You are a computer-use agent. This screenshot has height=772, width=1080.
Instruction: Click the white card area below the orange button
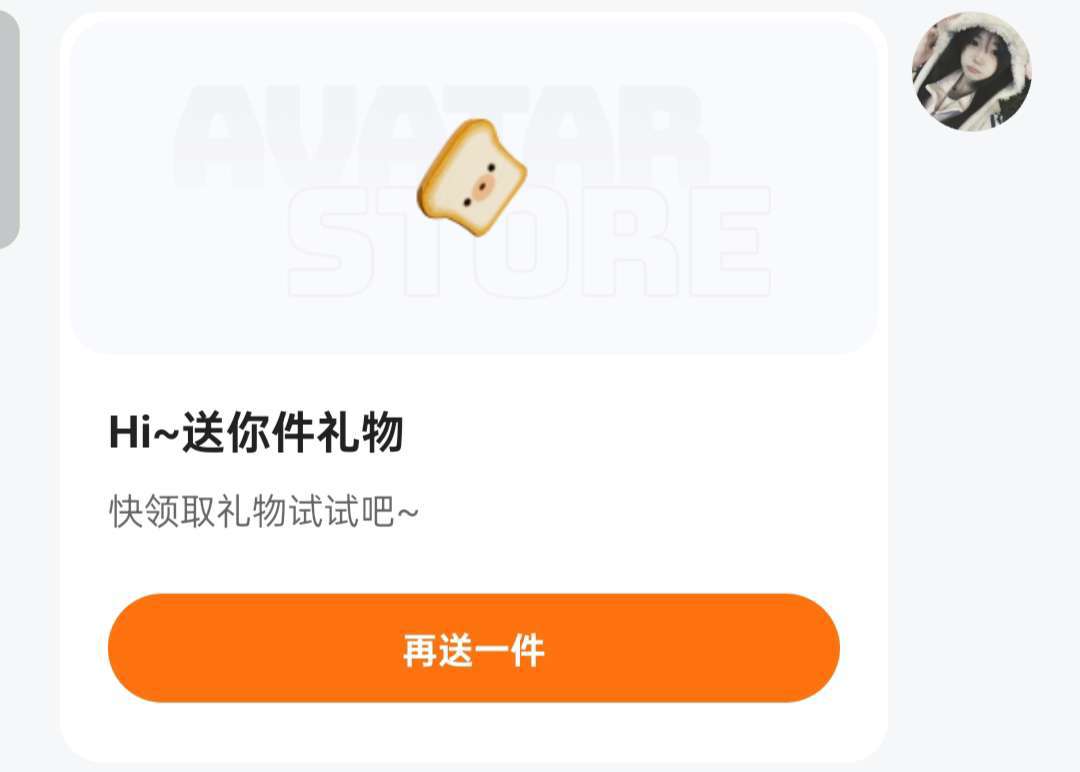(474, 731)
